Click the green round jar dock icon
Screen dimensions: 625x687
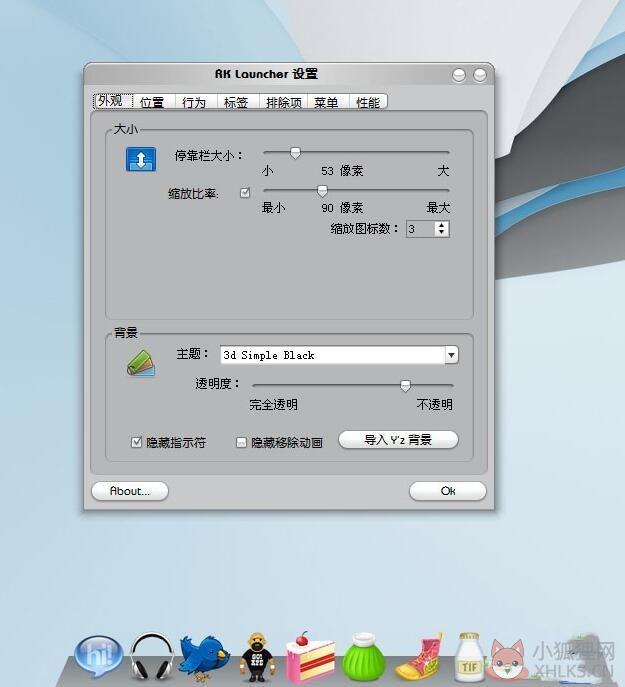pyautogui.click(x=363, y=657)
